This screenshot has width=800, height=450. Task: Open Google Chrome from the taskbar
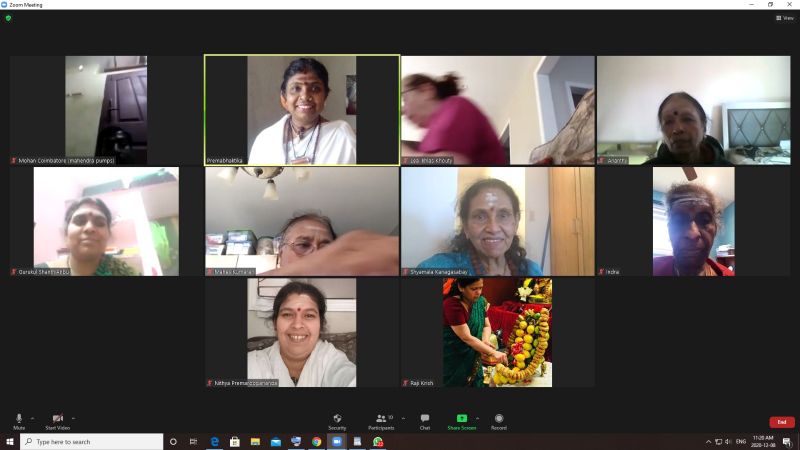tap(316, 441)
